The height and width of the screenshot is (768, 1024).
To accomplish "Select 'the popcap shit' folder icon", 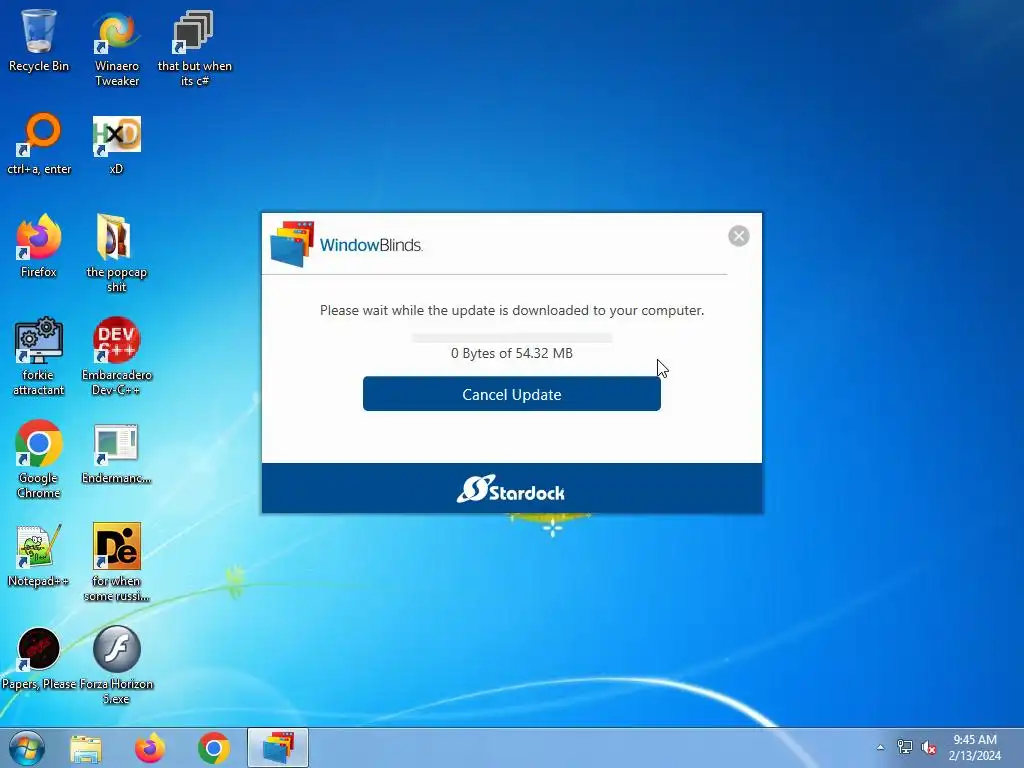I will point(116,253).
